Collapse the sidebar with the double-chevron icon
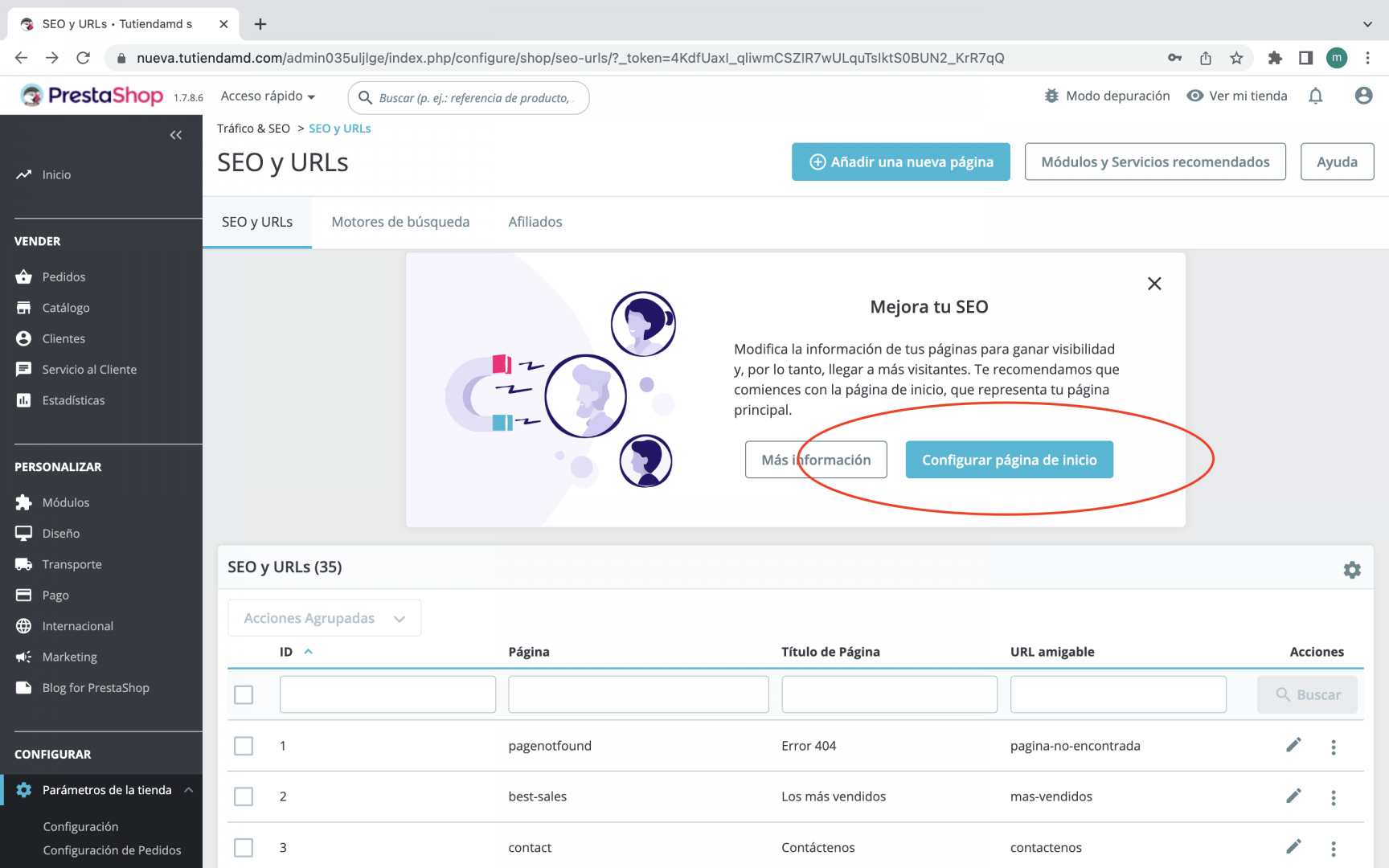Image resolution: width=1389 pixels, height=868 pixels. (x=176, y=135)
